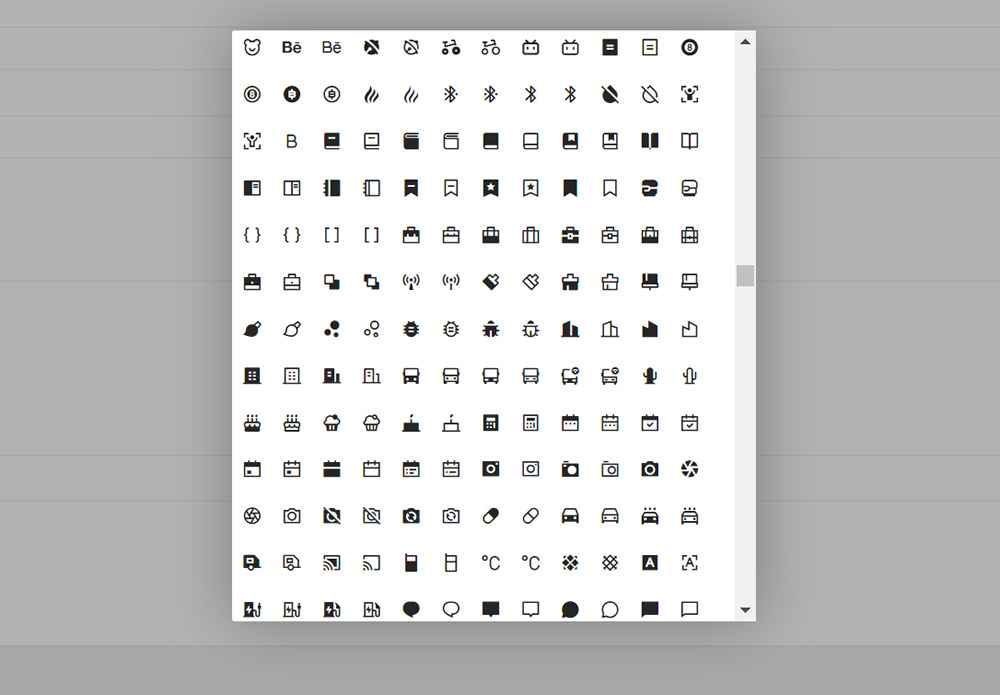Choose the filled bookmark with star icon
This screenshot has height=695, width=1000.
(490, 188)
